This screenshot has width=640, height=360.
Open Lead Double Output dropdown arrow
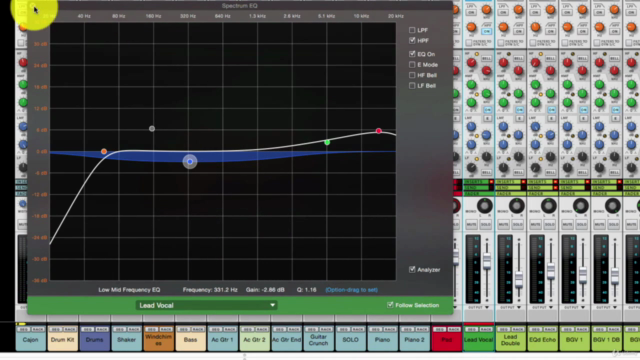coord(519,307)
